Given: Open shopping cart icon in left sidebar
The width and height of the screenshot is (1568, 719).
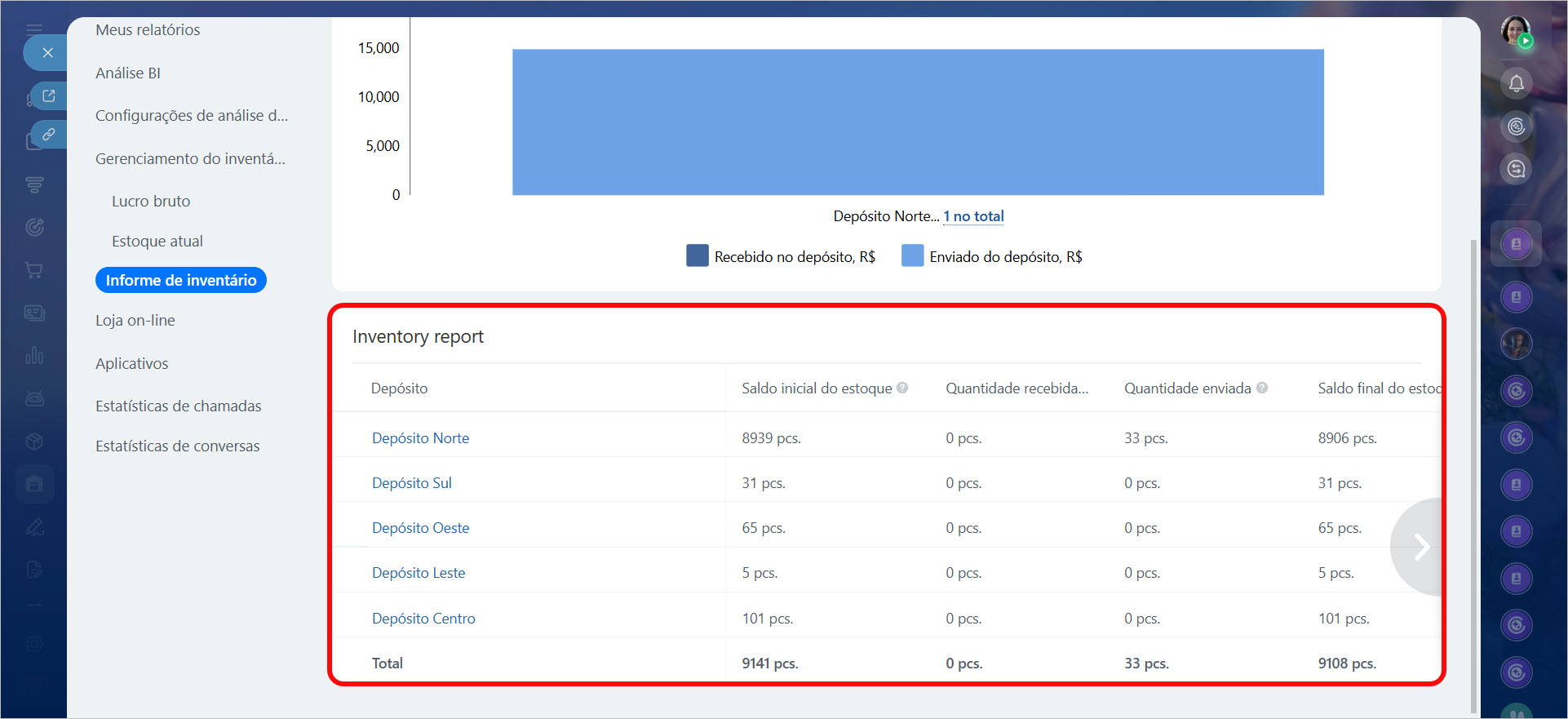Looking at the screenshot, I should 34,270.
